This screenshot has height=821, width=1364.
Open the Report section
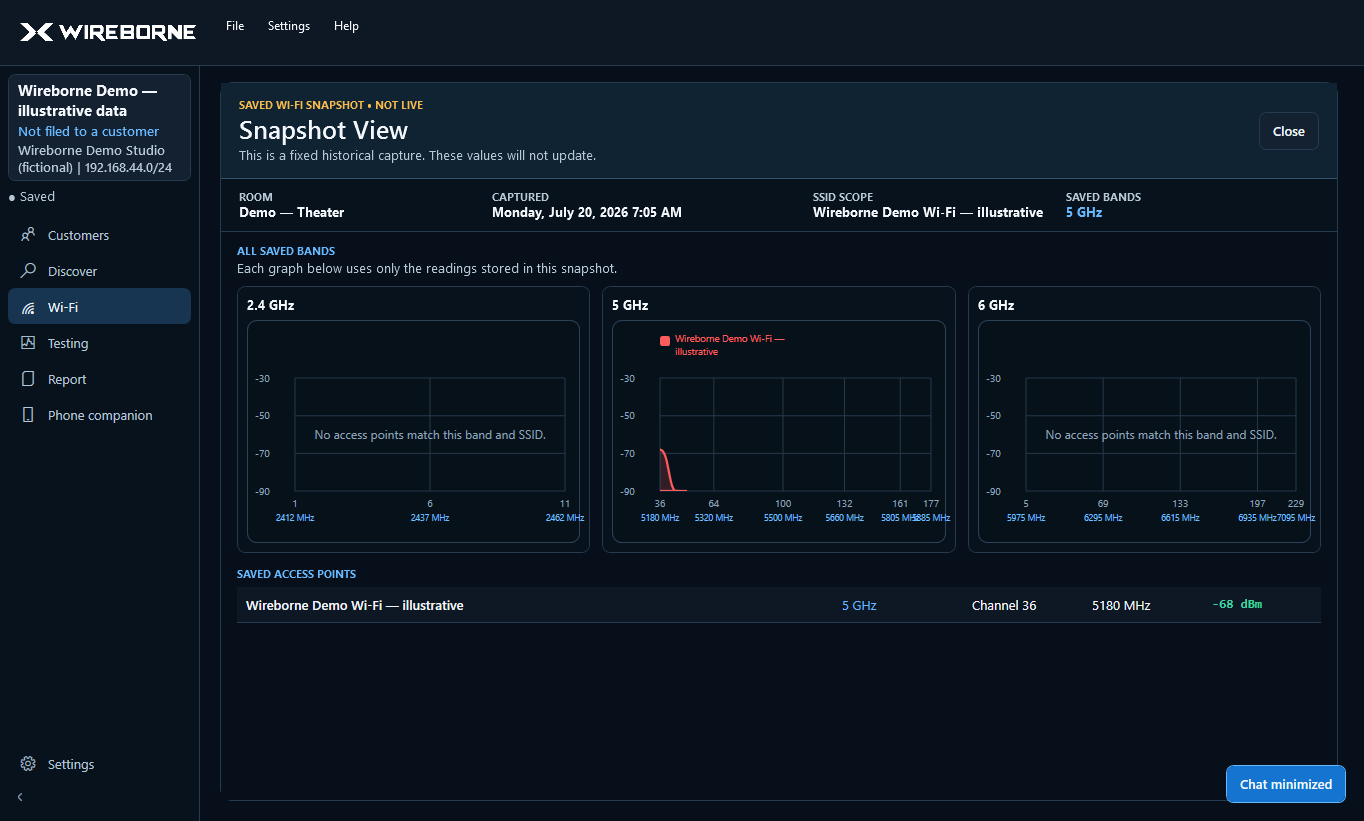pos(99,379)
